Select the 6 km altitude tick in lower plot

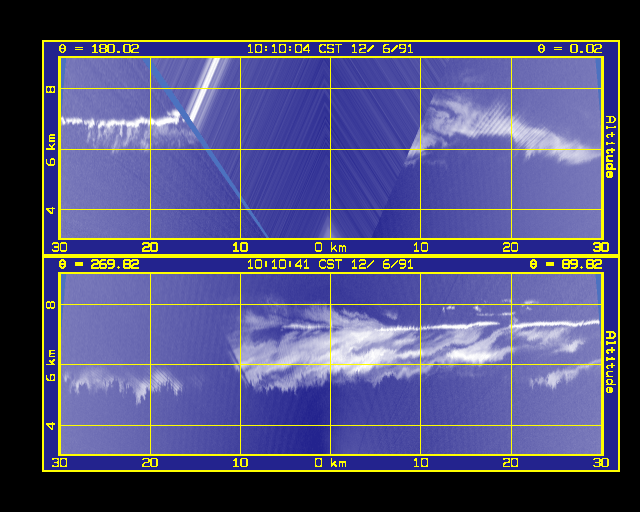tap(51, 365)
